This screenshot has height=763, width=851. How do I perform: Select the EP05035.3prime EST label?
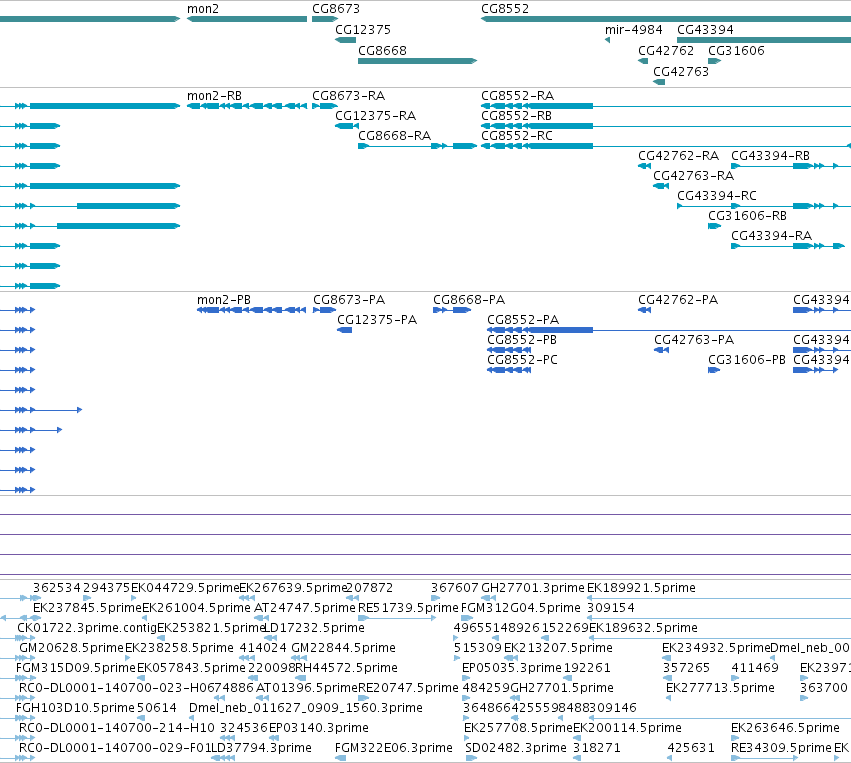click(x=512, y=668)
